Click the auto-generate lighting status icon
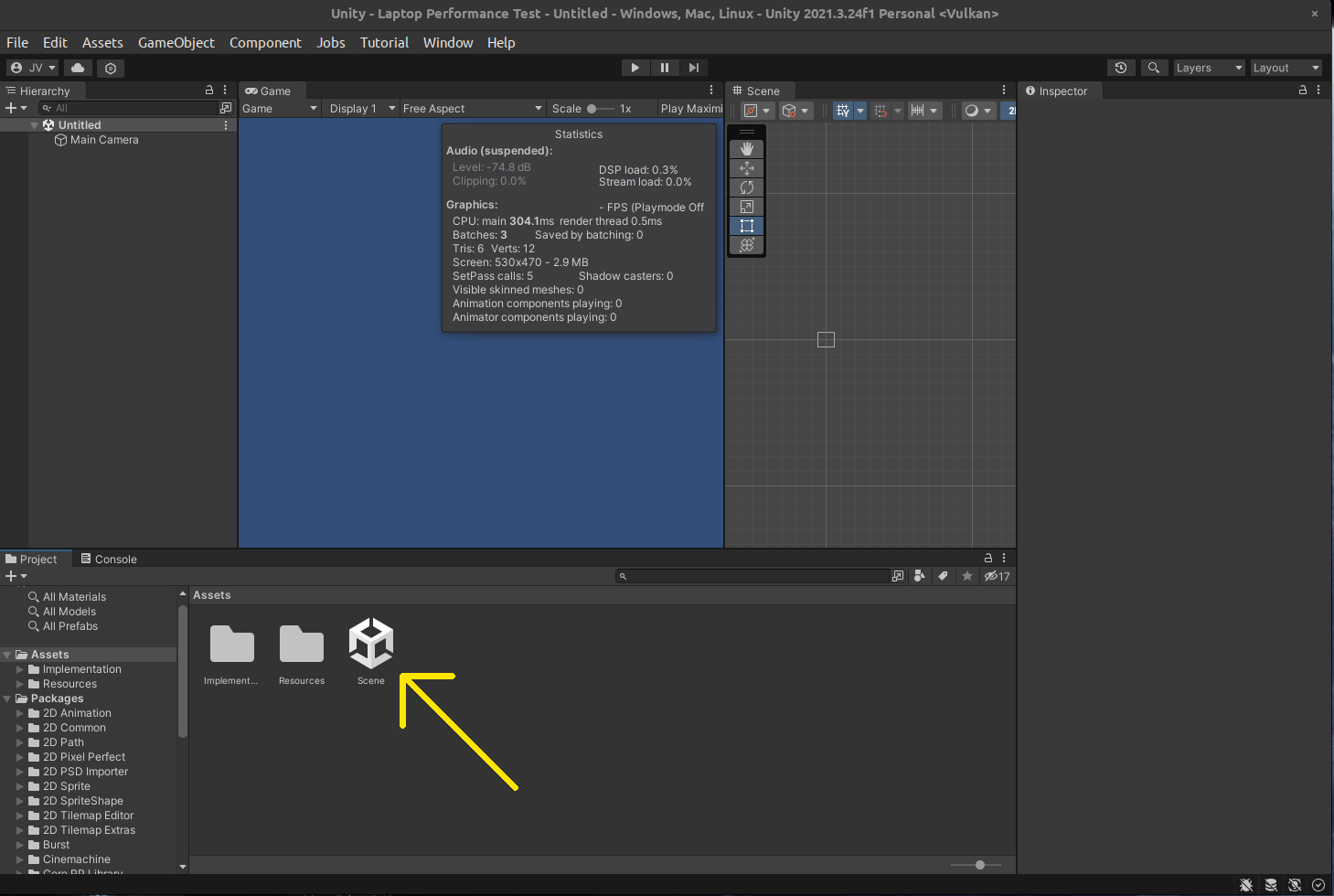This screenshot has width=1334, height=896. pyautogui.click(x=1295, y=885)
